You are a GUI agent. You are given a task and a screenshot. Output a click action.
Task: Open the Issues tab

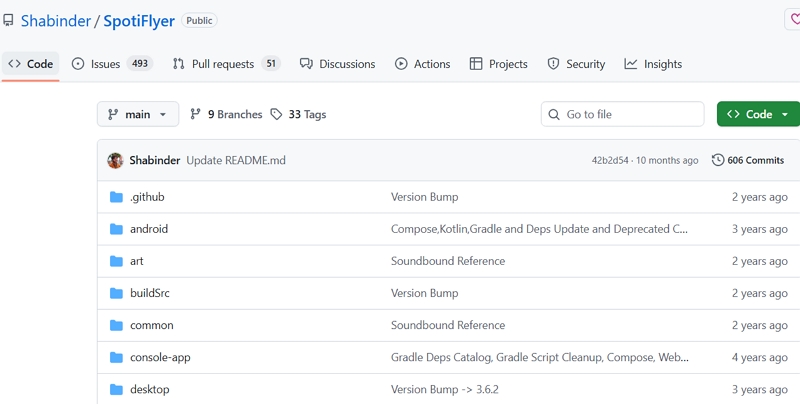click(x=112, y=64)
